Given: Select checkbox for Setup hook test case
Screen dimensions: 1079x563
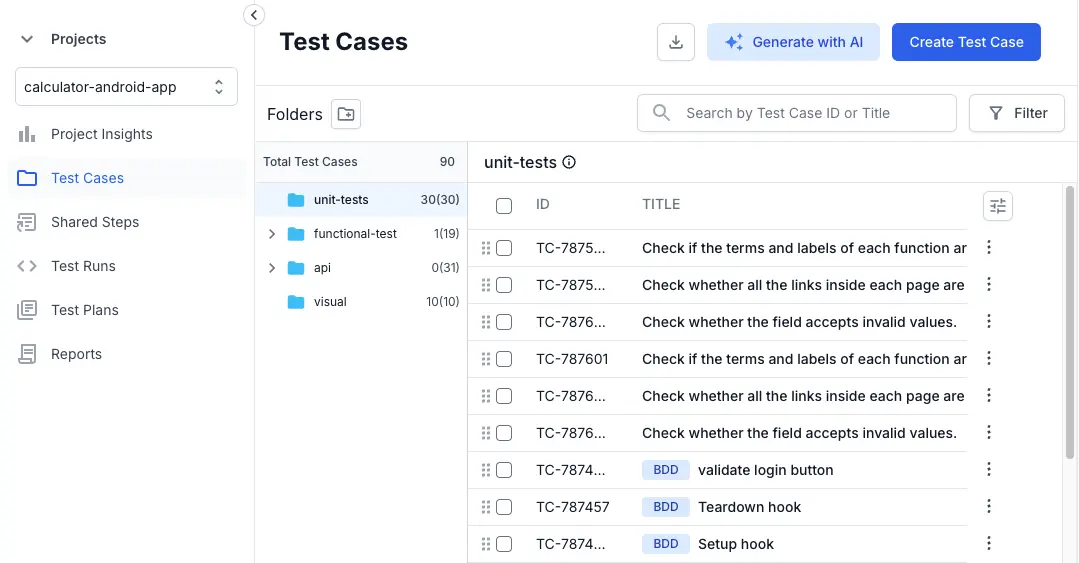Looking at the screenshot, I should click(504, 544).
